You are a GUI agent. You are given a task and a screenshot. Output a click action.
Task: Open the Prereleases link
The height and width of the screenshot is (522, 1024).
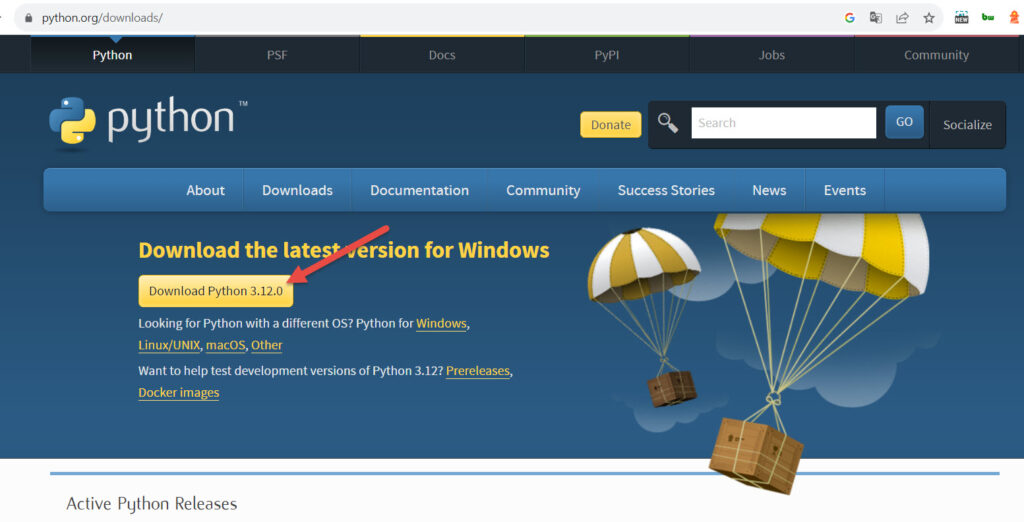[478, 370]
